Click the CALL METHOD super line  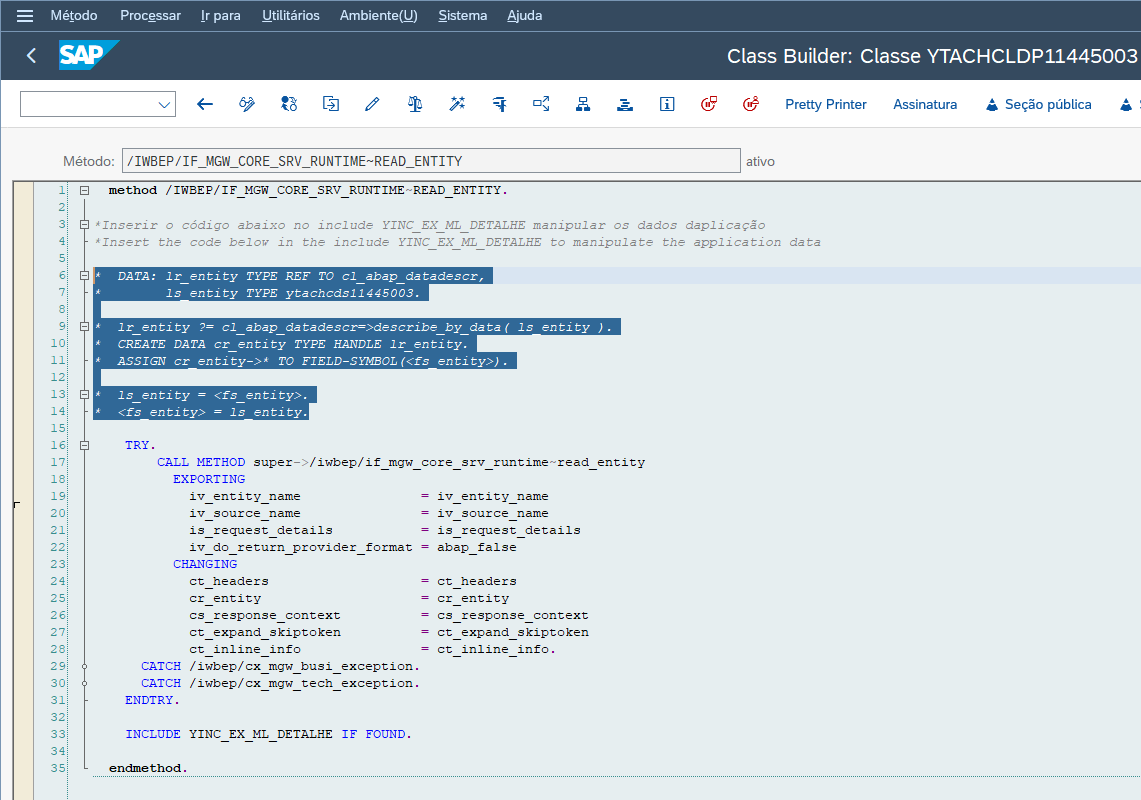pyautogui.click(x=401, y=462)
